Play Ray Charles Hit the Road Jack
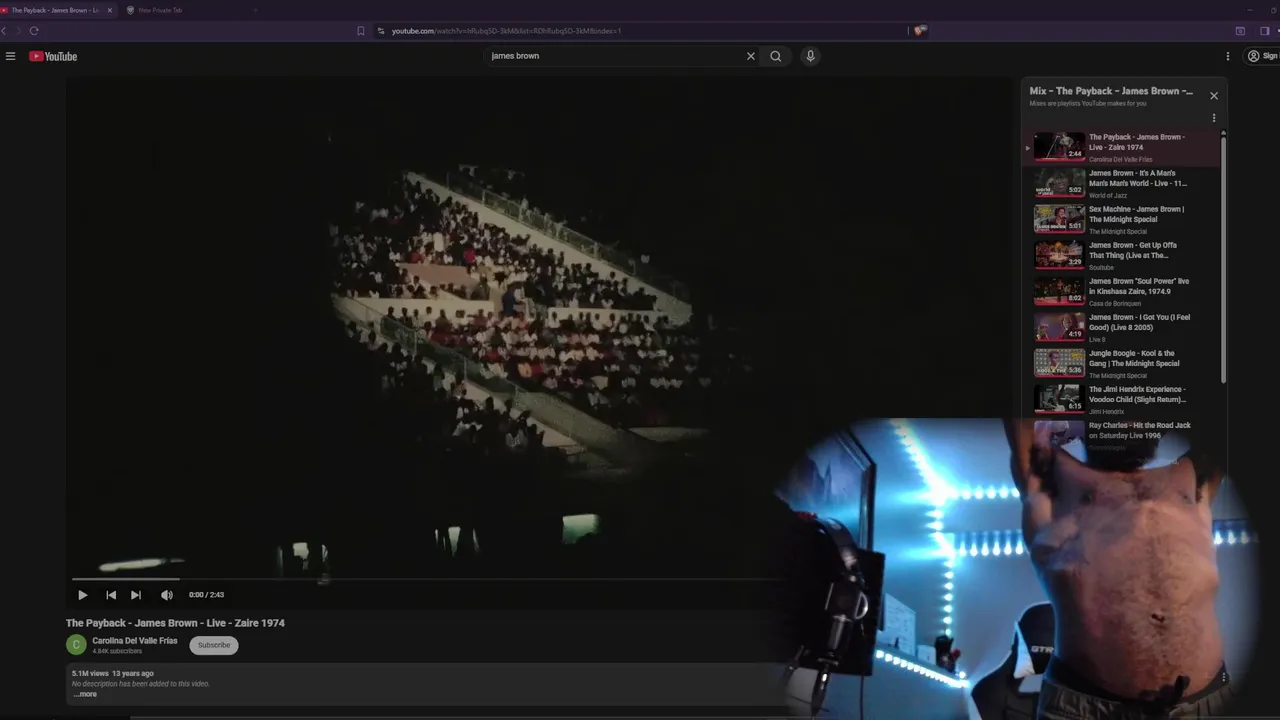Viewport: 1280px width, 720px height. pos(1123,435)
